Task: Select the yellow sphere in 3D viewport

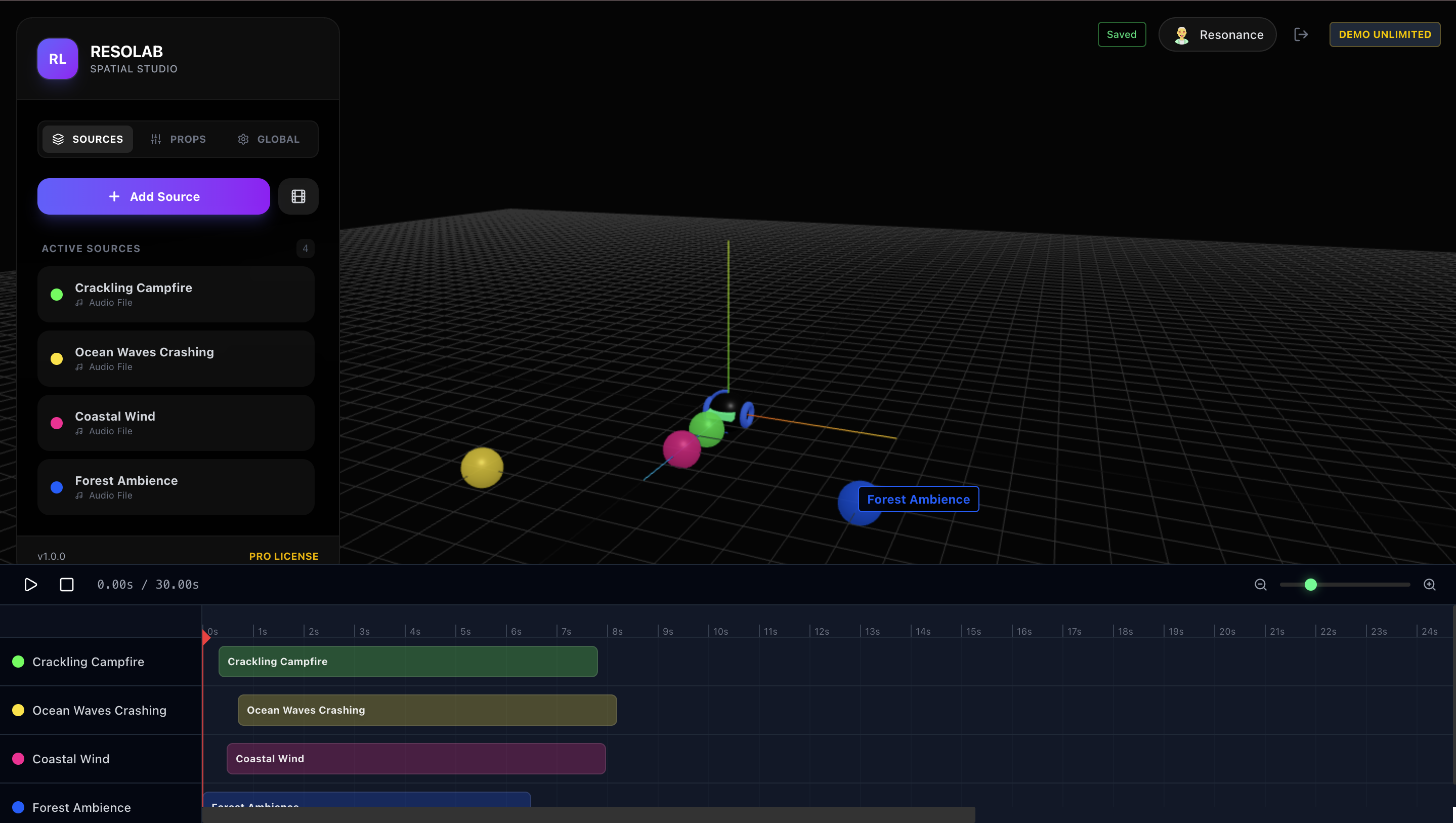Action: click(x=482, y=467)
